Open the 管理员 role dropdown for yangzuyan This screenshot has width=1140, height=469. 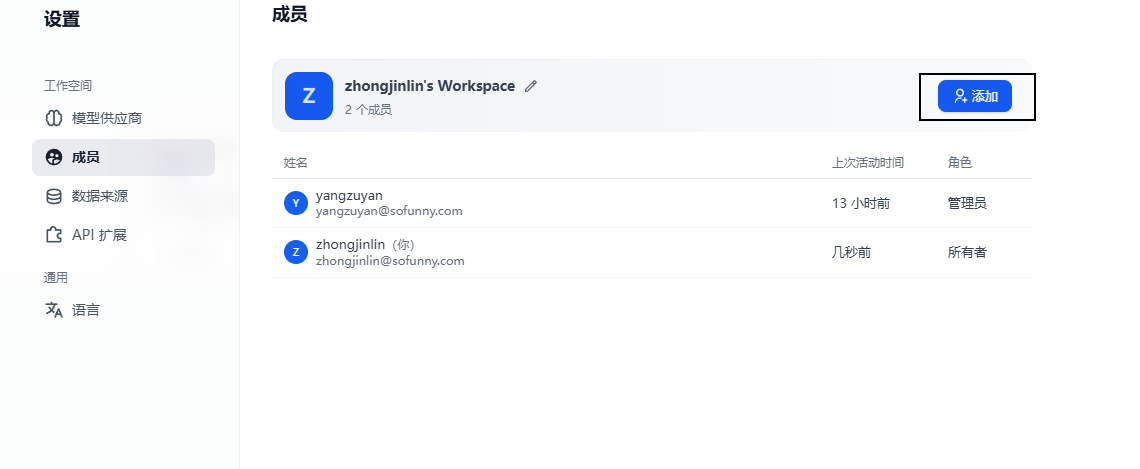[x=967, y=203]
